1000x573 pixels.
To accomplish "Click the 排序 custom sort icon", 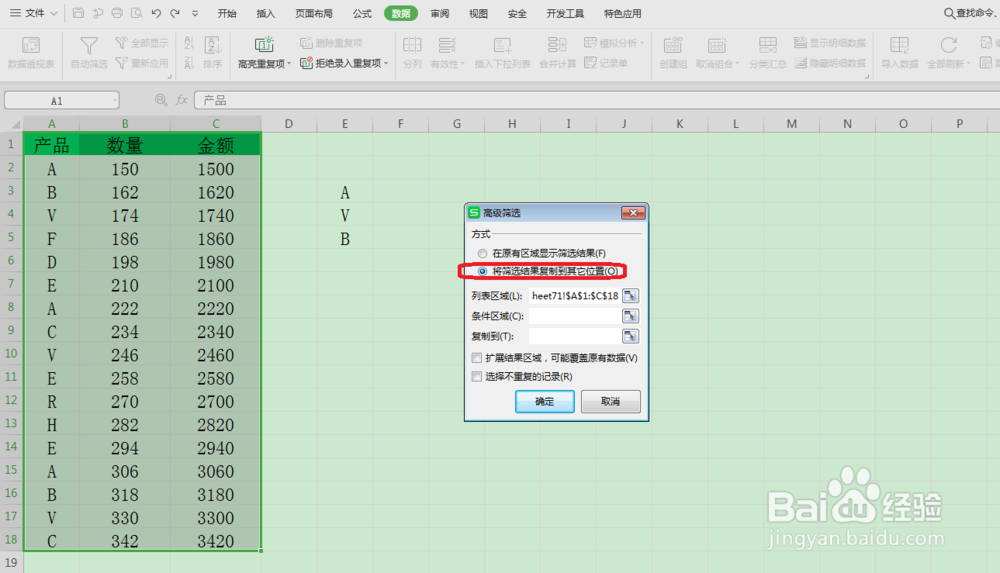I will (212, 45).
